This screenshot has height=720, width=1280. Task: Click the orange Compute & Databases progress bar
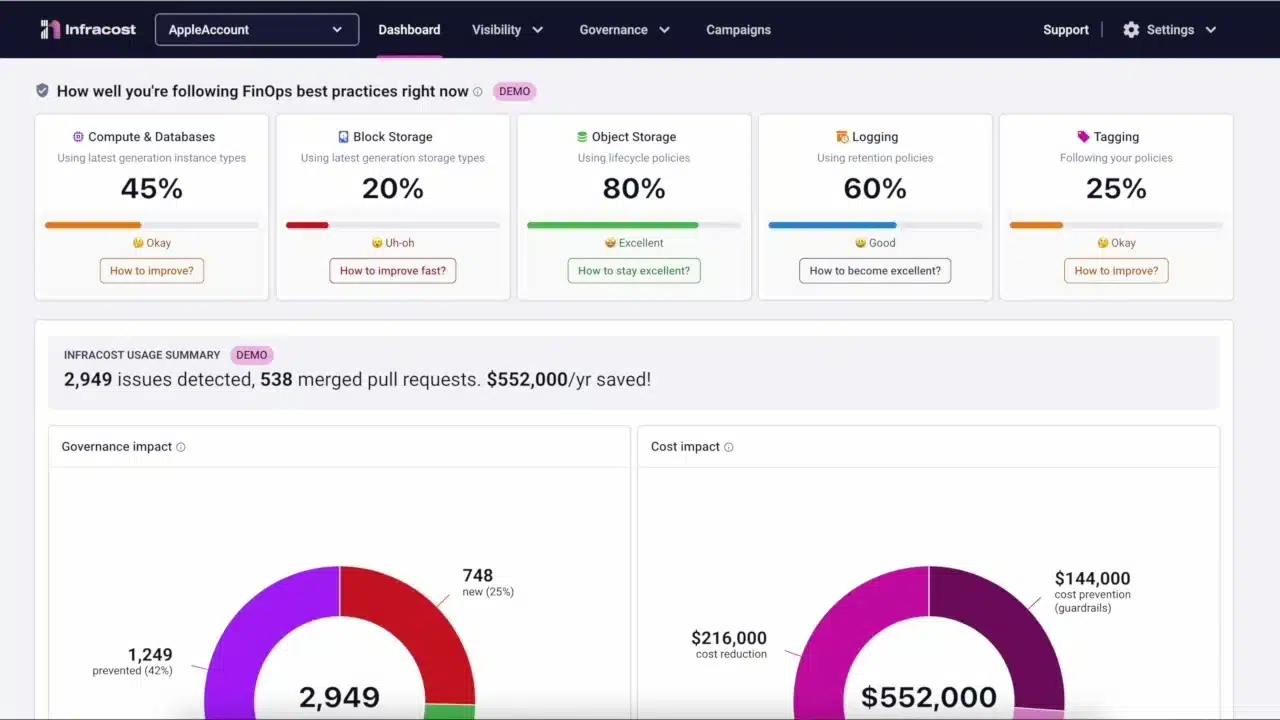pyautogui.click(x=93, y=225)
